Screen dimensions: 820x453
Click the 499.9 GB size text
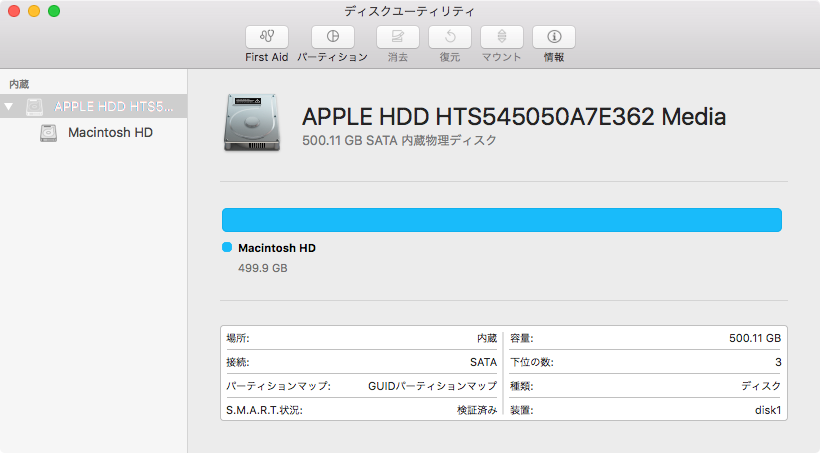(x=263, y=268)
